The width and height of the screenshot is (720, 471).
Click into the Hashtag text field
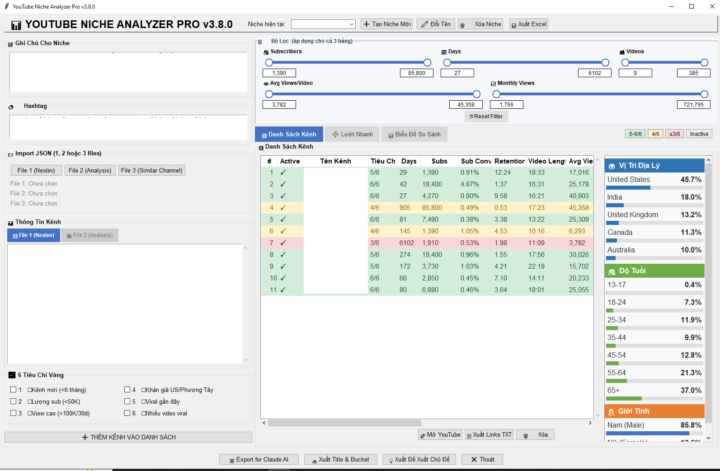128,127
